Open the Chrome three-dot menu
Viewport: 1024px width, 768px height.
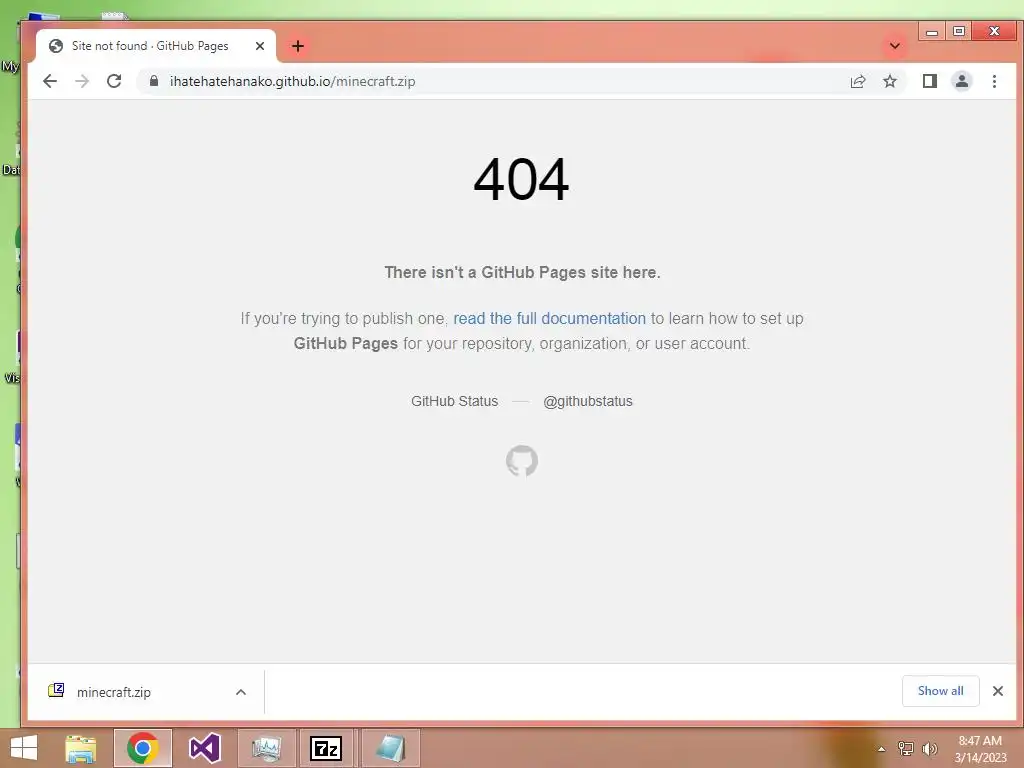point(994,81)
